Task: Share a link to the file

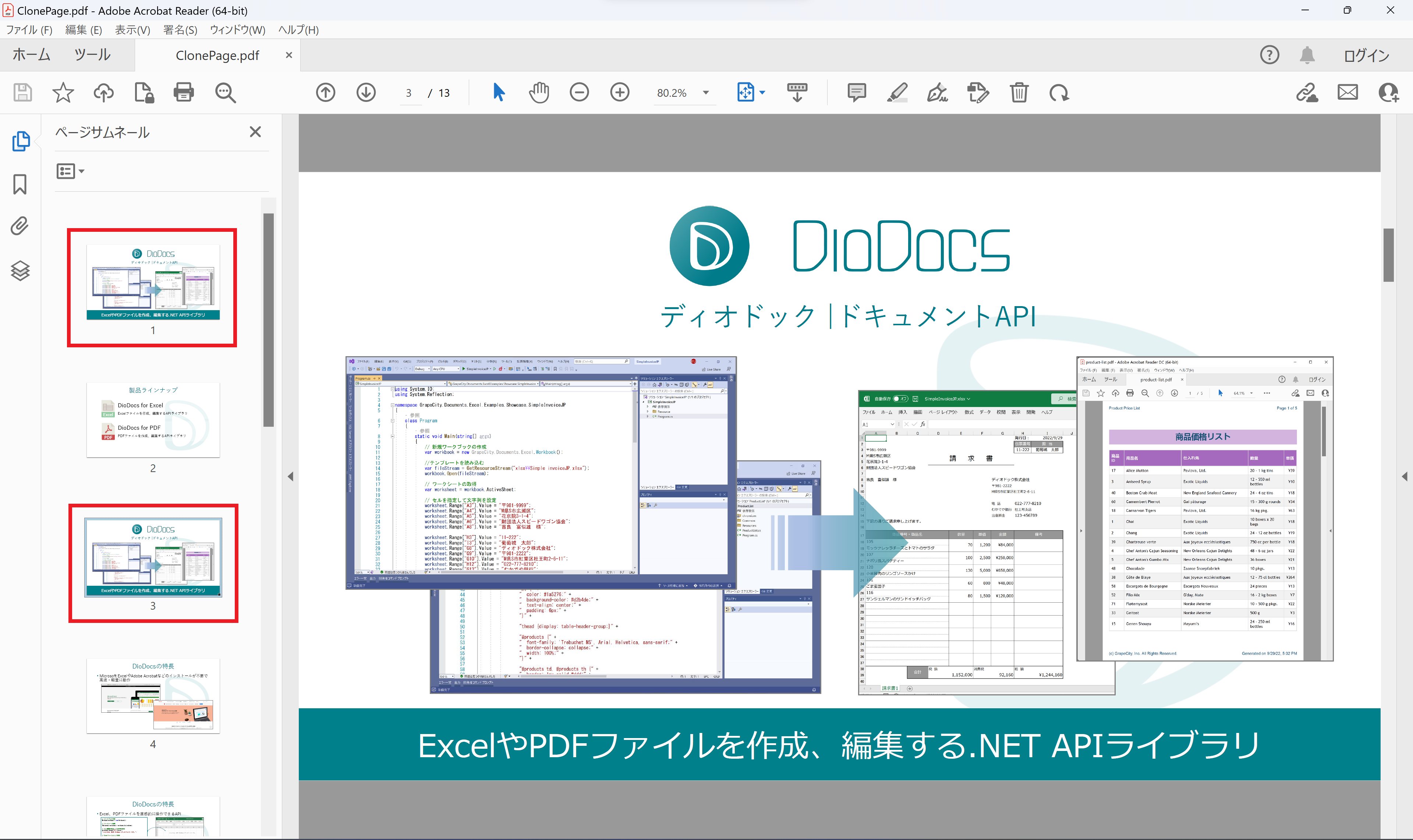Action: click(1307, 92)
